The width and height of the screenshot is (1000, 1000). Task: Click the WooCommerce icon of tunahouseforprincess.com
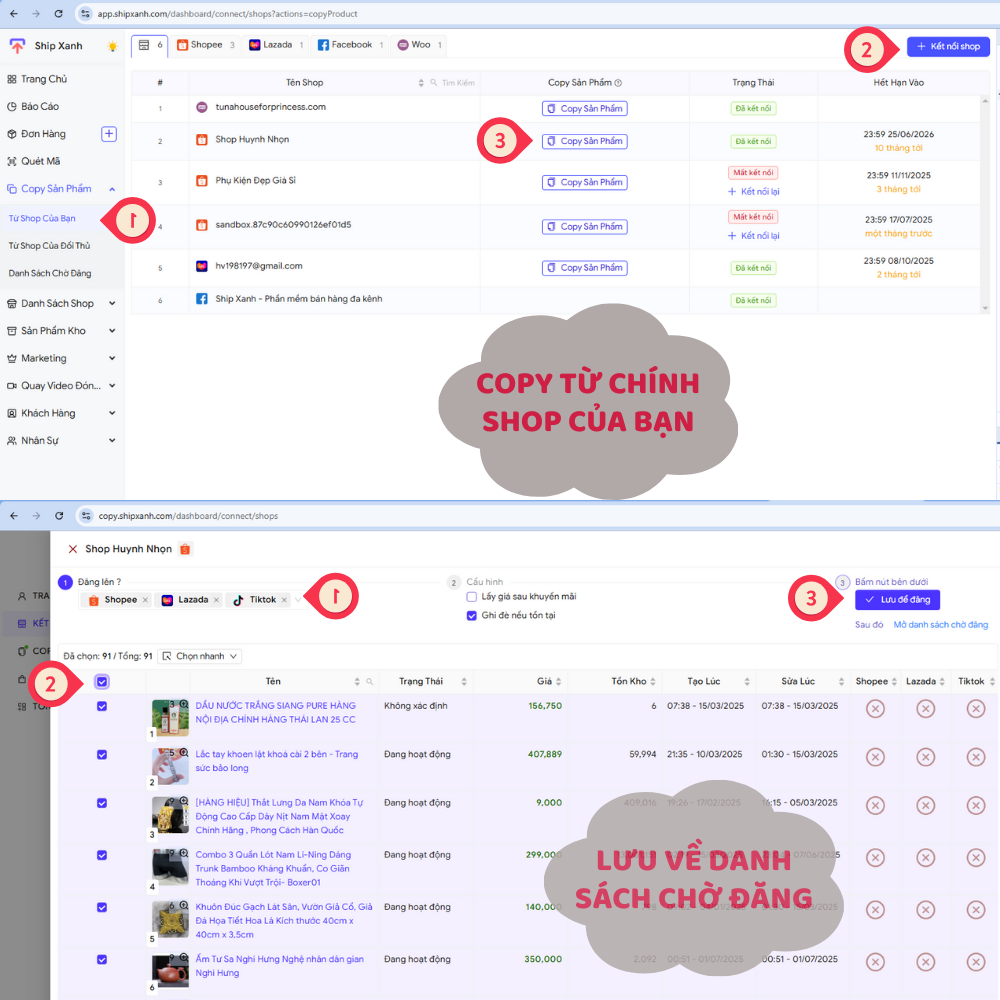pyautogui.click(x=202, y=107)
